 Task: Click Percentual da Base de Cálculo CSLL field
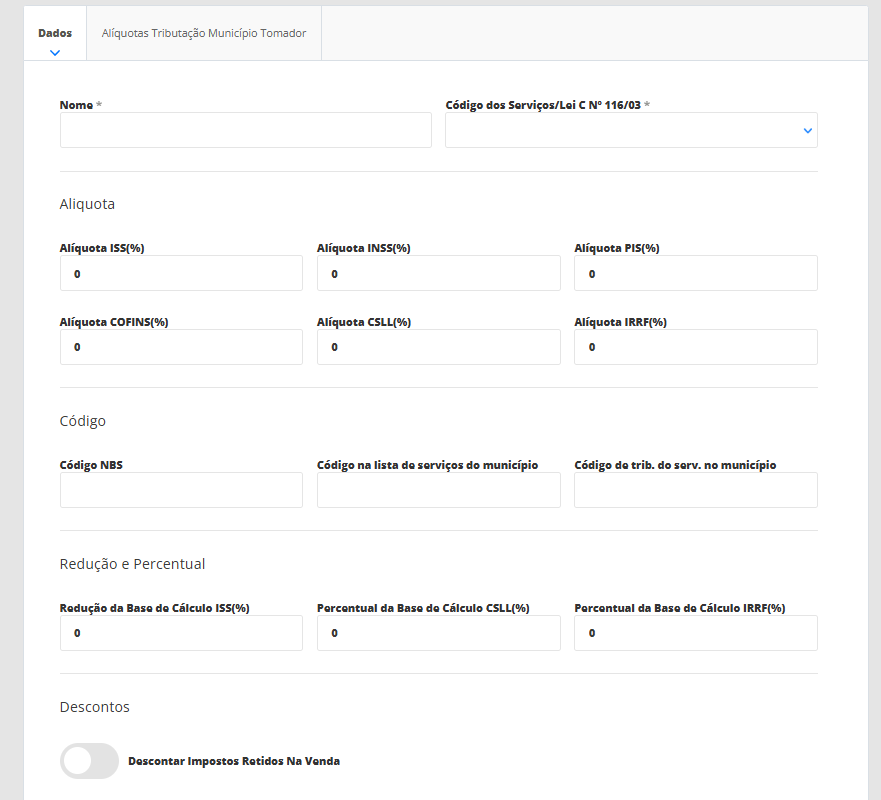[x=438, y=633]
